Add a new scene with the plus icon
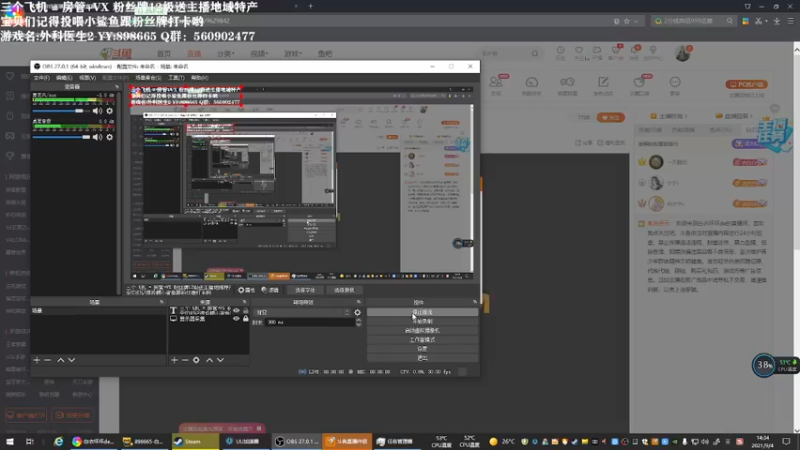 (x=37, y=360)
